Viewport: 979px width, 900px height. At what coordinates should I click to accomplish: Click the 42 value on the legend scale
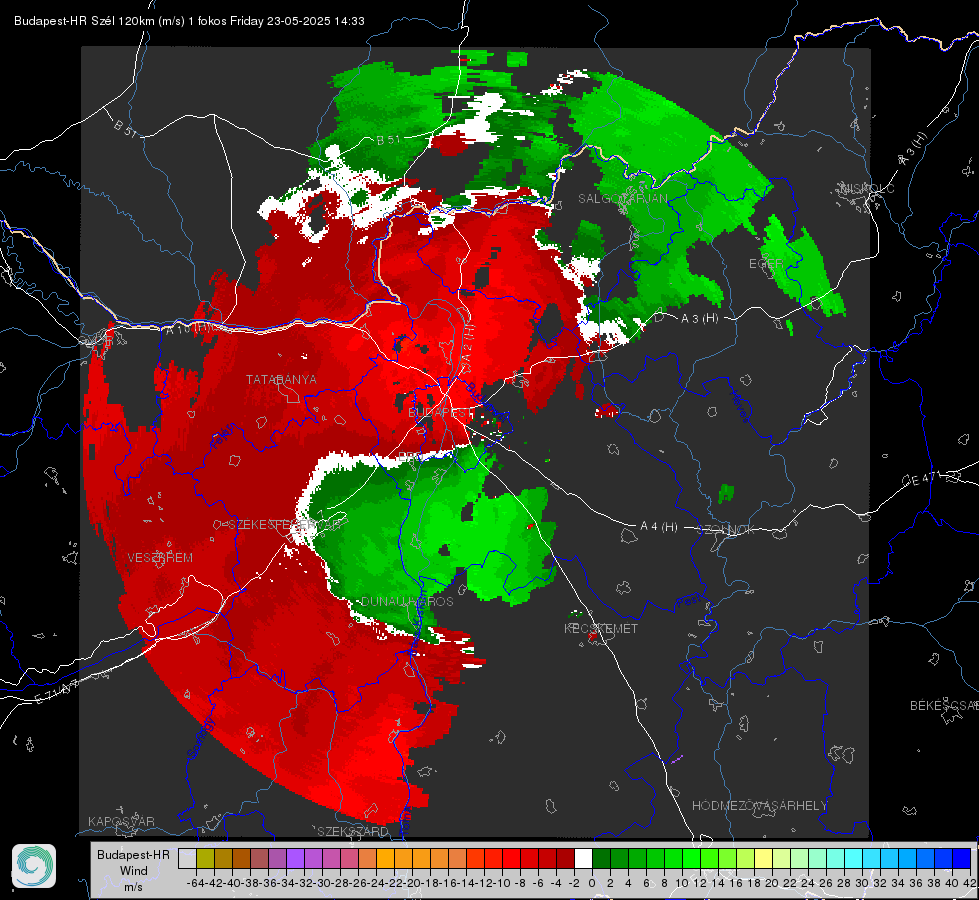(x=970, y=883)
